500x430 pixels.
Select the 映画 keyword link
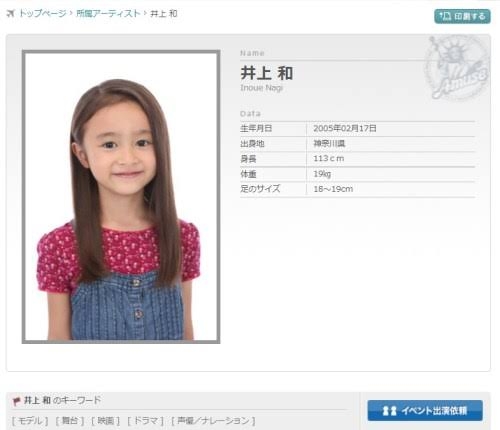105,421
